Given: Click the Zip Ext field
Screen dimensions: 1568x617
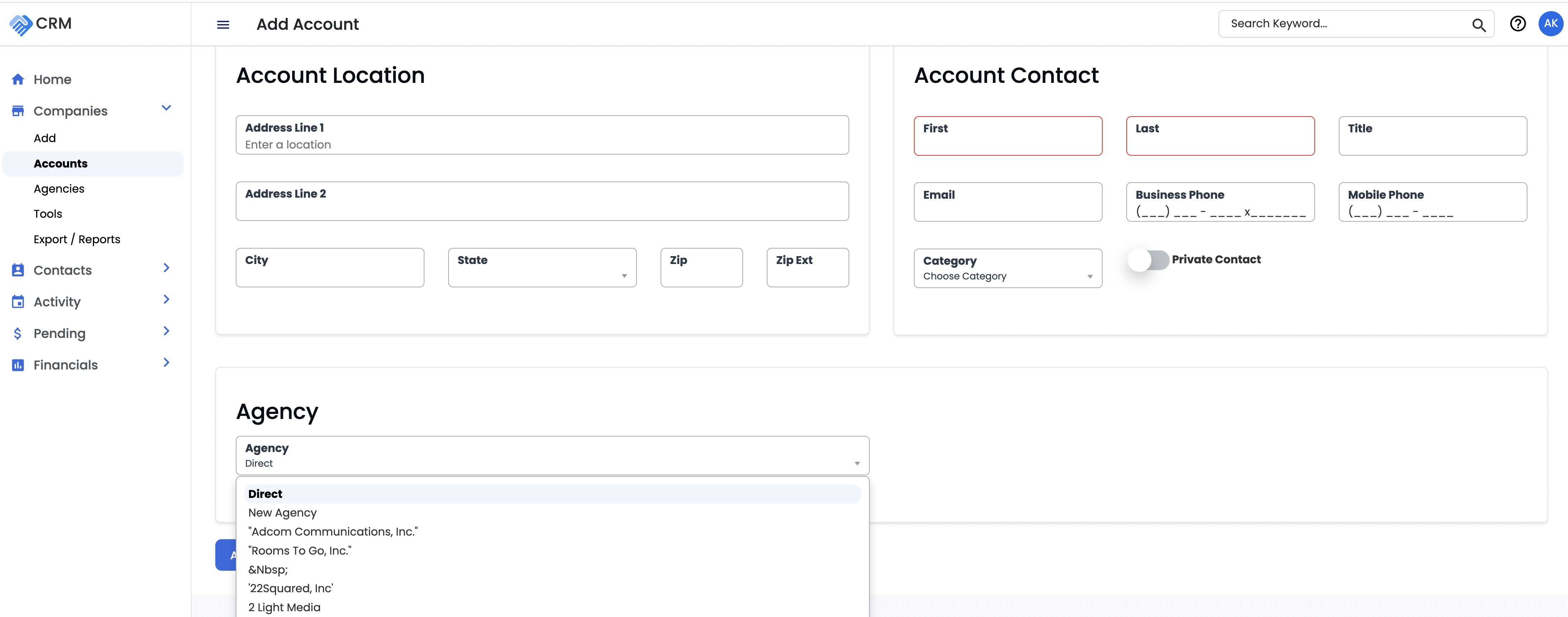Looking at the screenshot, I should pyautogui.click(x=807, y=268).
